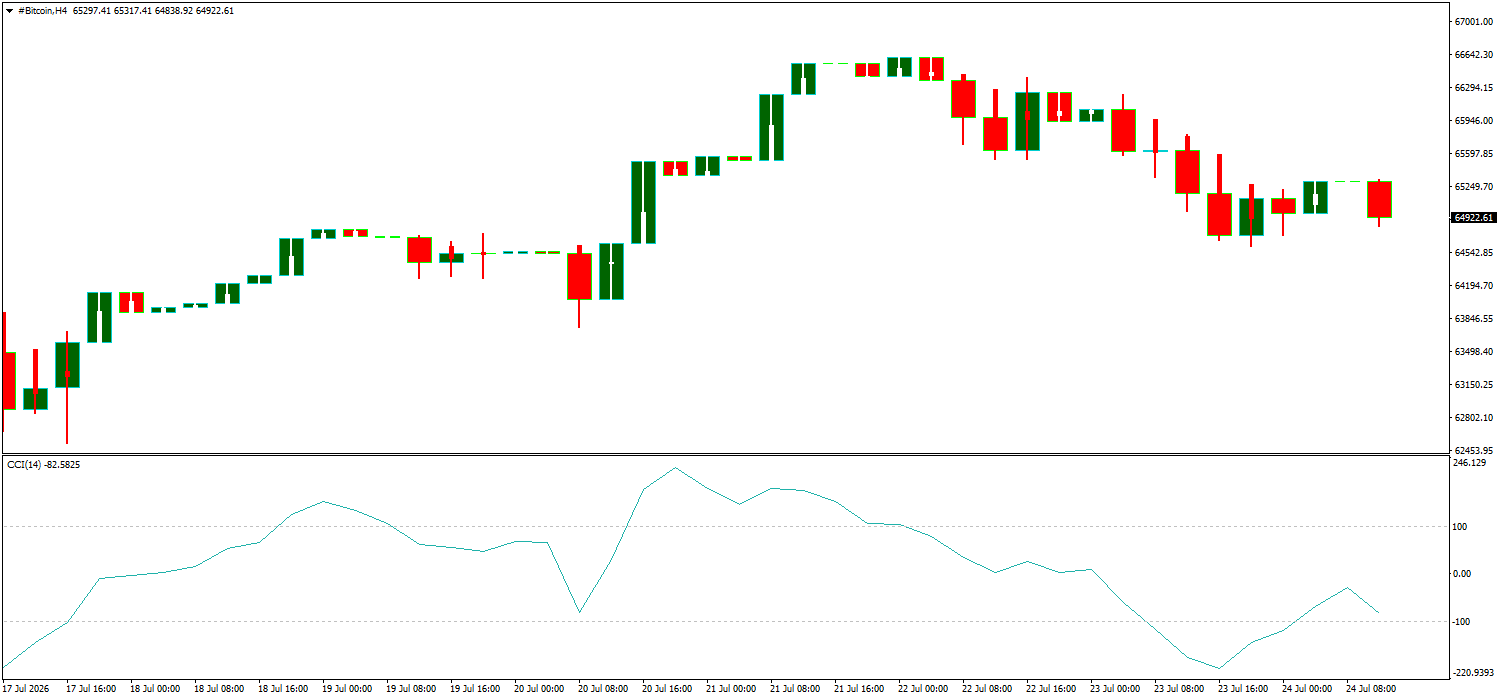Click the 23 Jul 08:00 time label

pos(1179,689)
